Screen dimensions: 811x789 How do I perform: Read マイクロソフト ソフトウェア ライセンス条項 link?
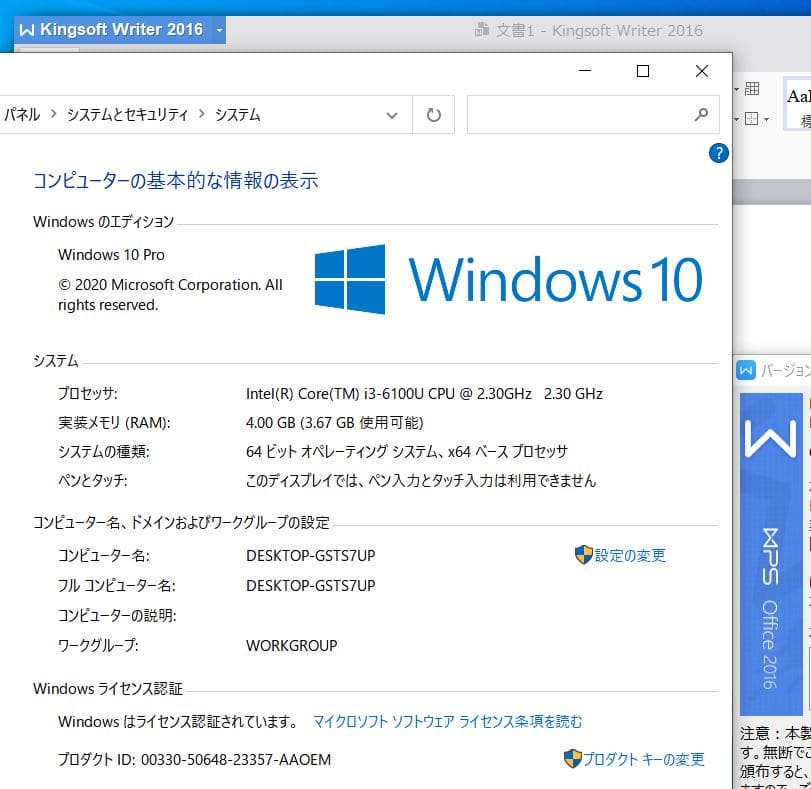[x=447, y=721]
